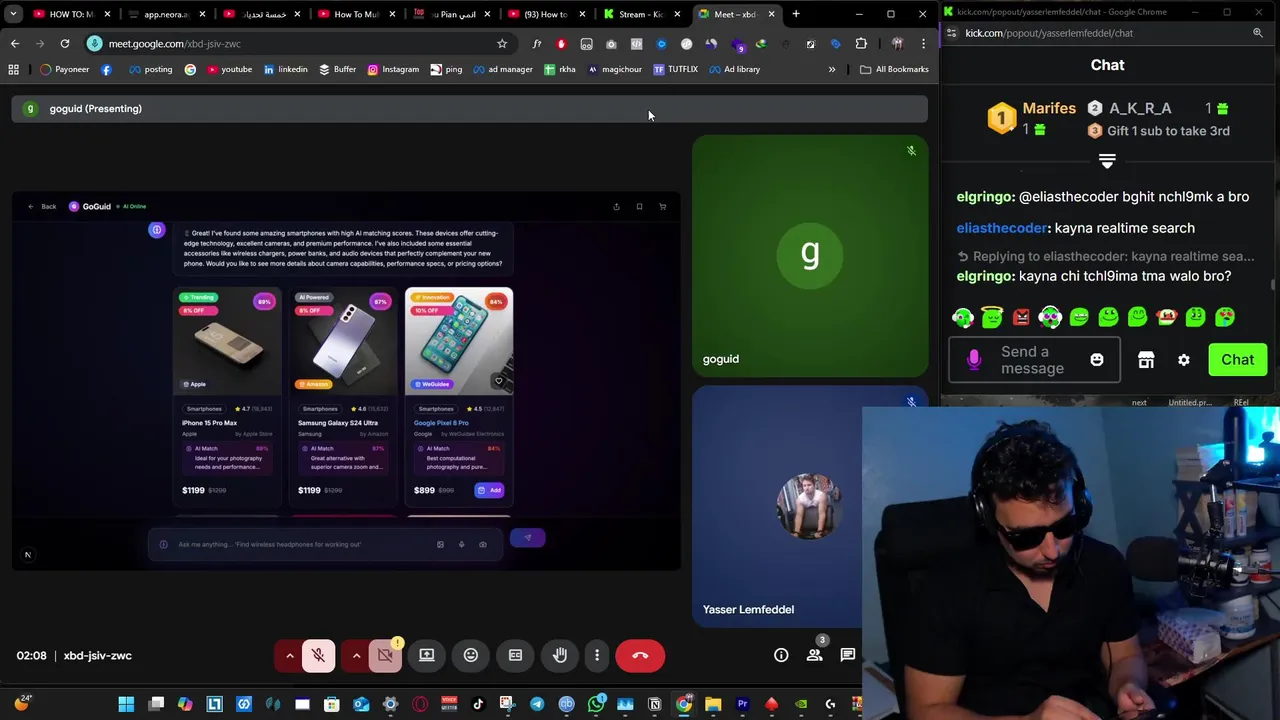Click the eliasthecoder username in Kick chat
Screen dimensions: 1280x720
click(x=1002, y=228)
